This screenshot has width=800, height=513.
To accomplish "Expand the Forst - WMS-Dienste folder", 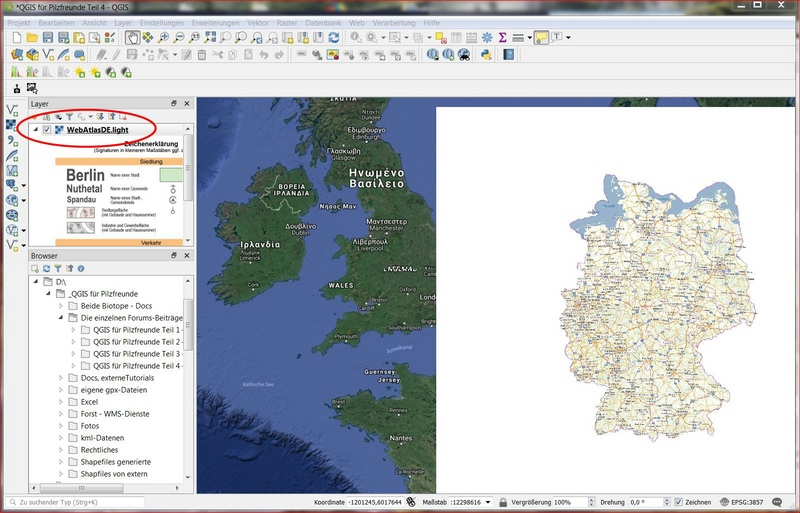I will (x=60, y=413).
